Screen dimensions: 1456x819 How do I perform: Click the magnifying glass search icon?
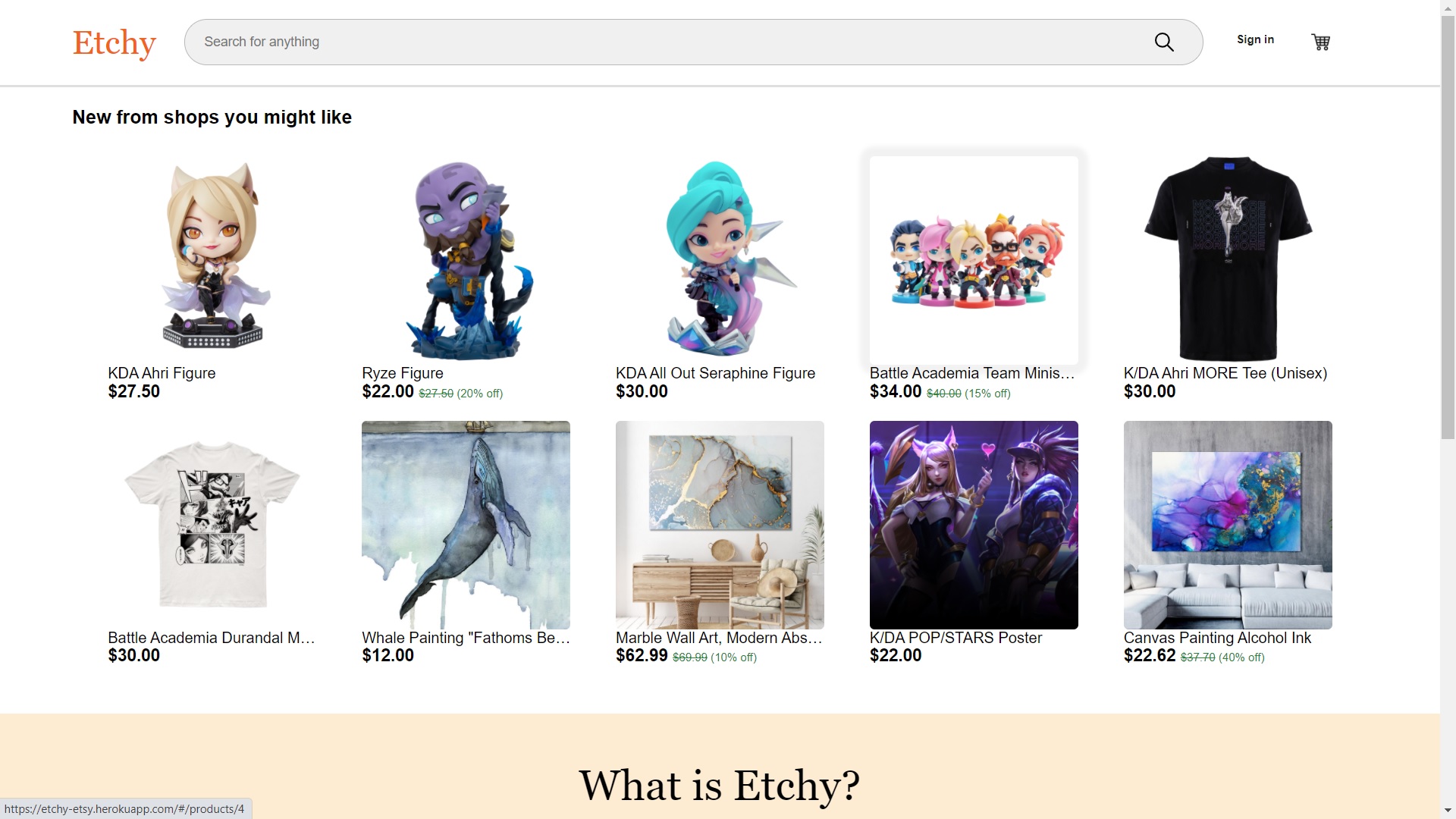(1164, 42)
